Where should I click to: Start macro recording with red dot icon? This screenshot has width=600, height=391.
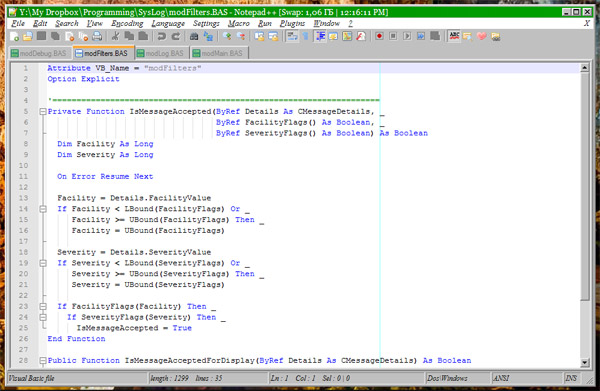[379, 36]
